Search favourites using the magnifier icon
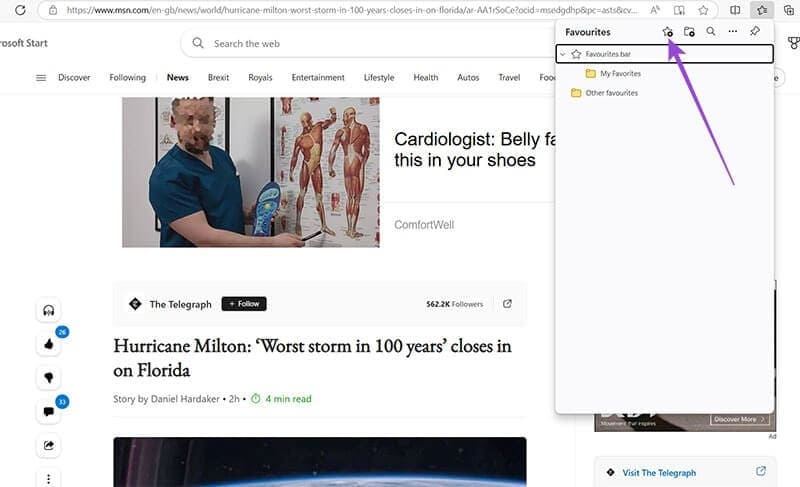The width and height of the screenshot is (800, 487). [711, 32]
